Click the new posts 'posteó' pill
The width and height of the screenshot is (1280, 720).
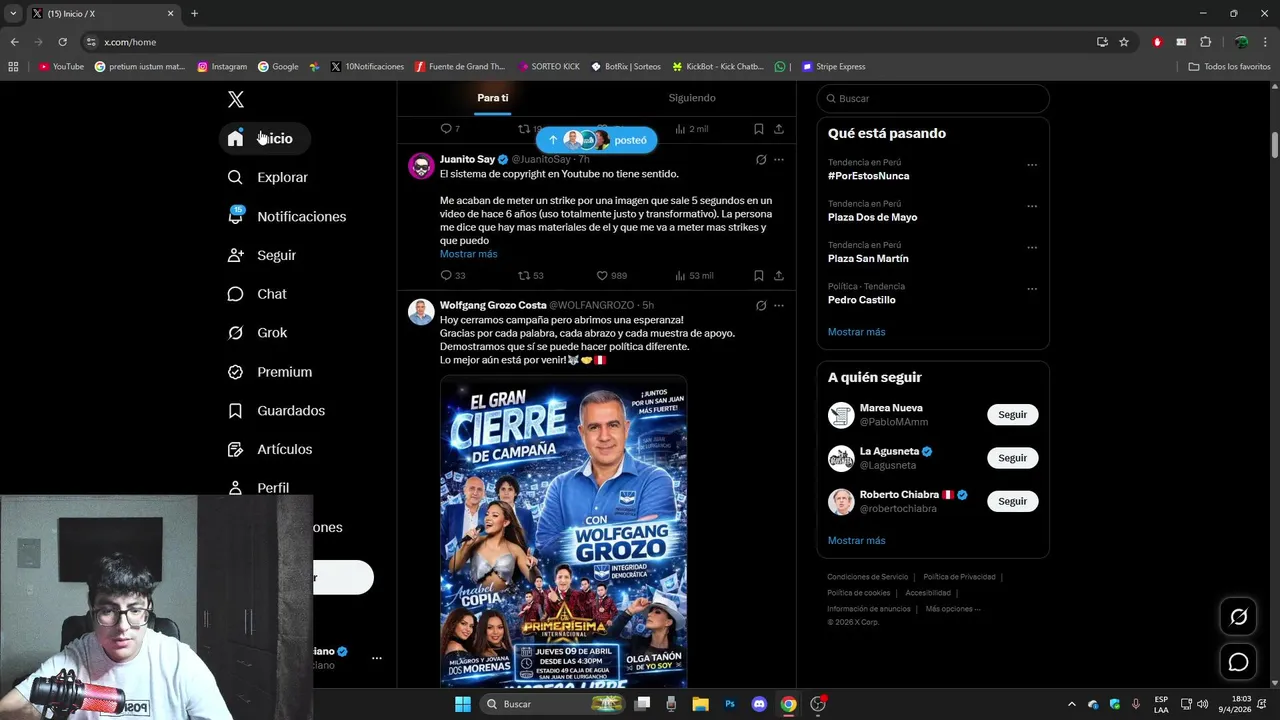pyautogui.click(x=597, y=140)
